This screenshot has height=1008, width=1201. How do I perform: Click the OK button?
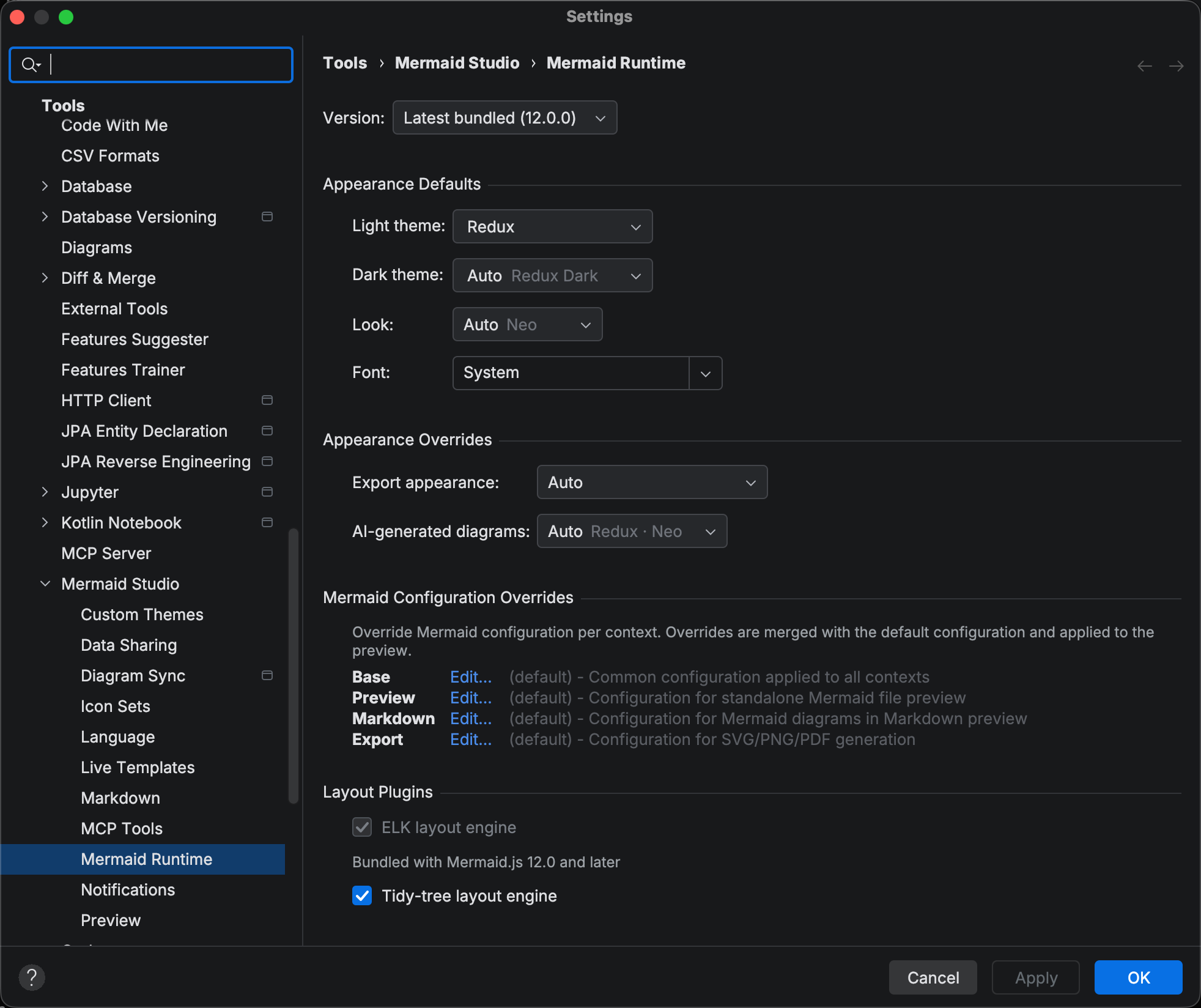point(1139,977)
